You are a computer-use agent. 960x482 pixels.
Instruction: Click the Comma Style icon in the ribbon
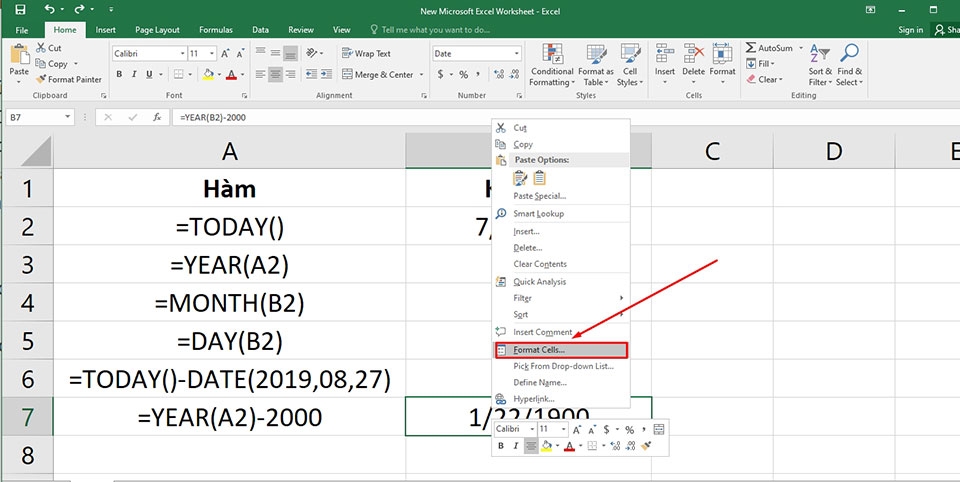click(480, 74)
